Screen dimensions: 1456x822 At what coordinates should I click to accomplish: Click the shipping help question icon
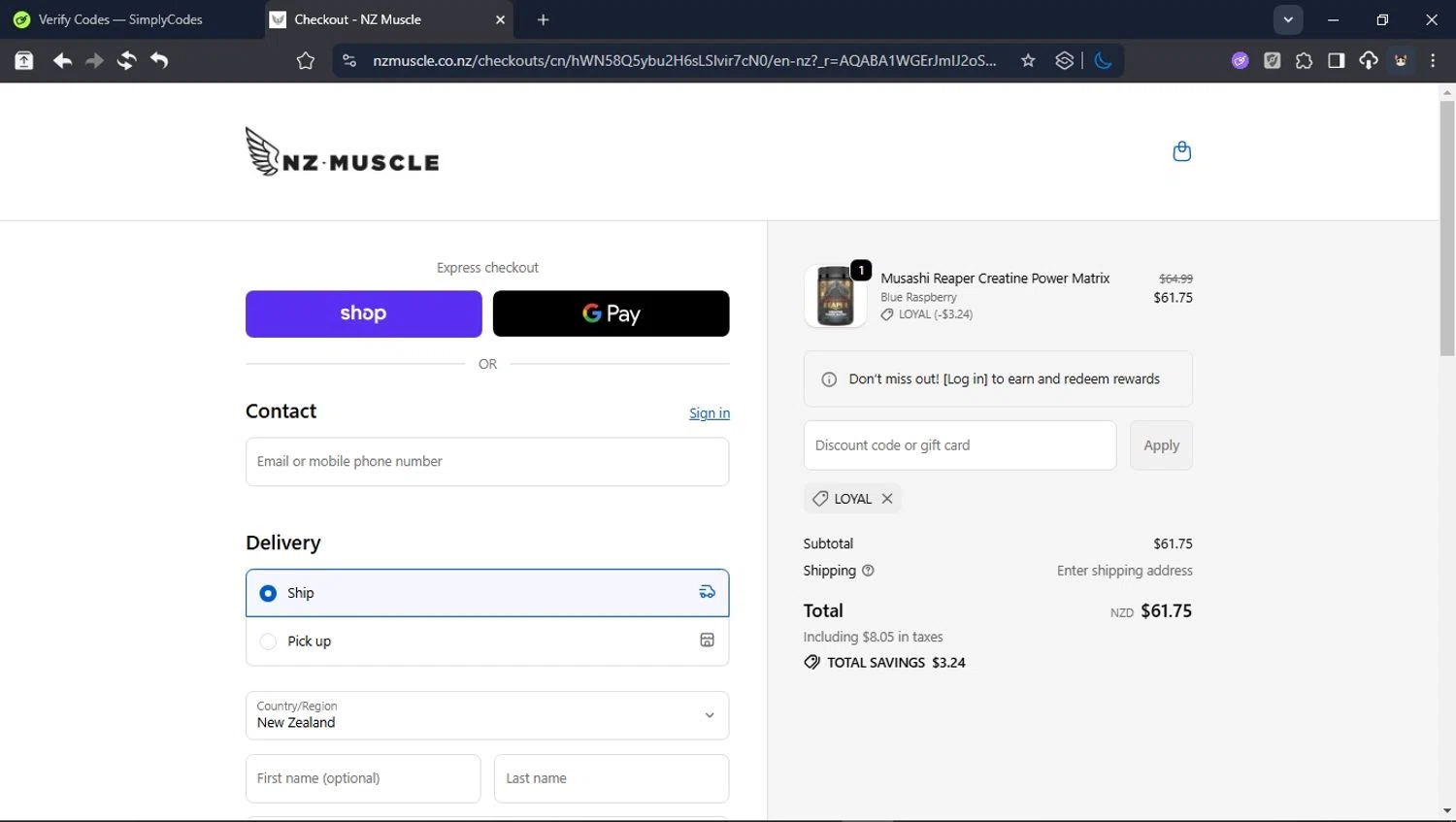(x=868, y=571)
